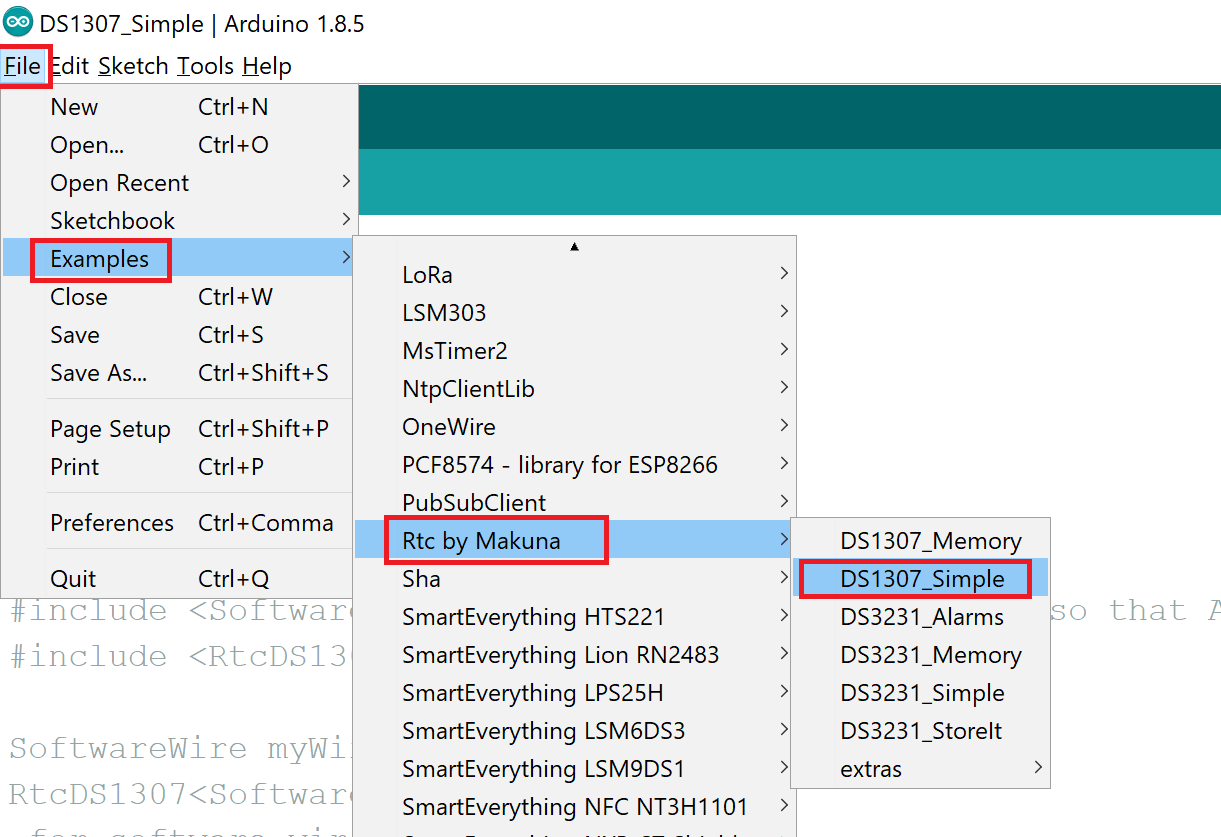Open the DS3231_StoreIt example
The height and width of the screenshot is (837, 1221).
[920, 731]
